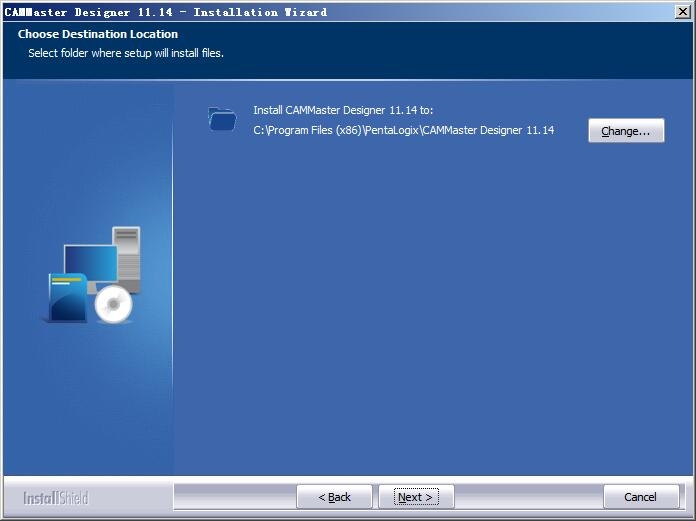Screen dimensions: 696x521
Task: Click the left sidebar panel above the illustration
Action: [88, 150]
